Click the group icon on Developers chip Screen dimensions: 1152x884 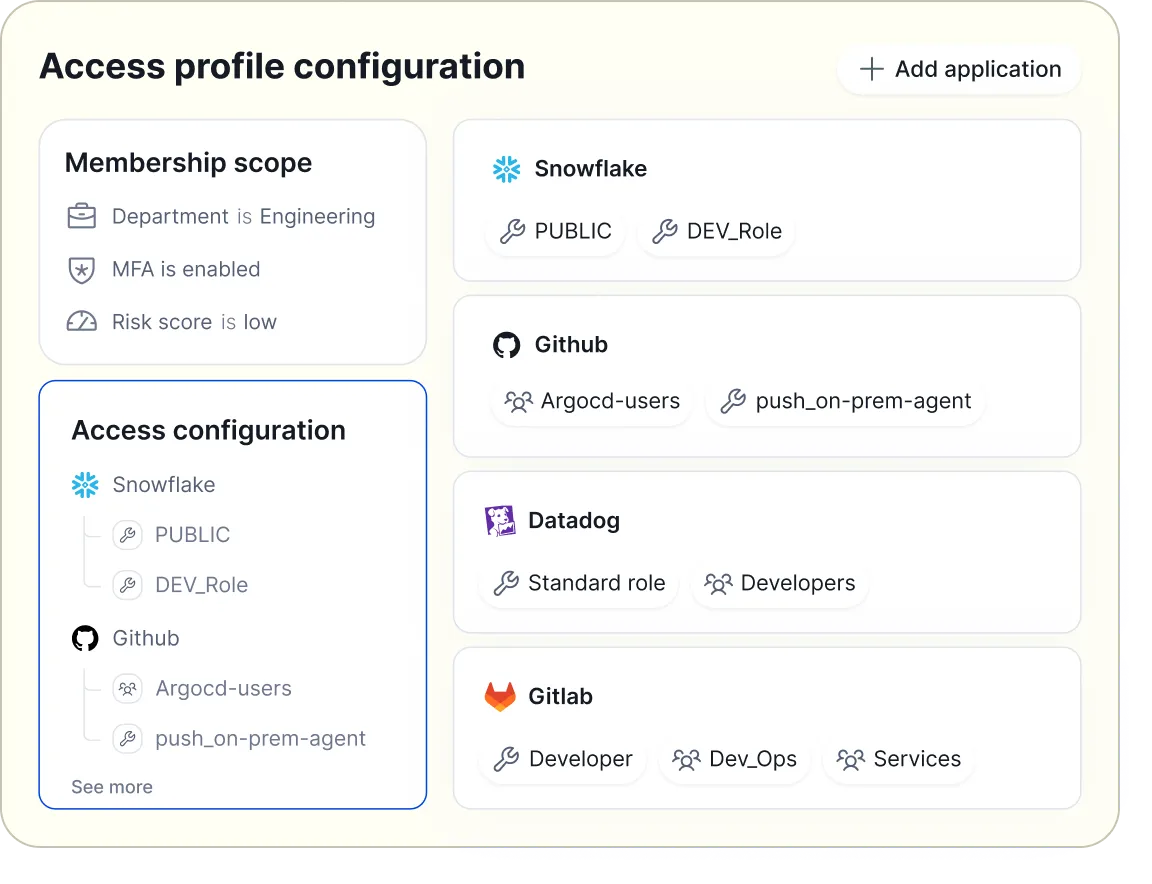(x=718, y=583)
